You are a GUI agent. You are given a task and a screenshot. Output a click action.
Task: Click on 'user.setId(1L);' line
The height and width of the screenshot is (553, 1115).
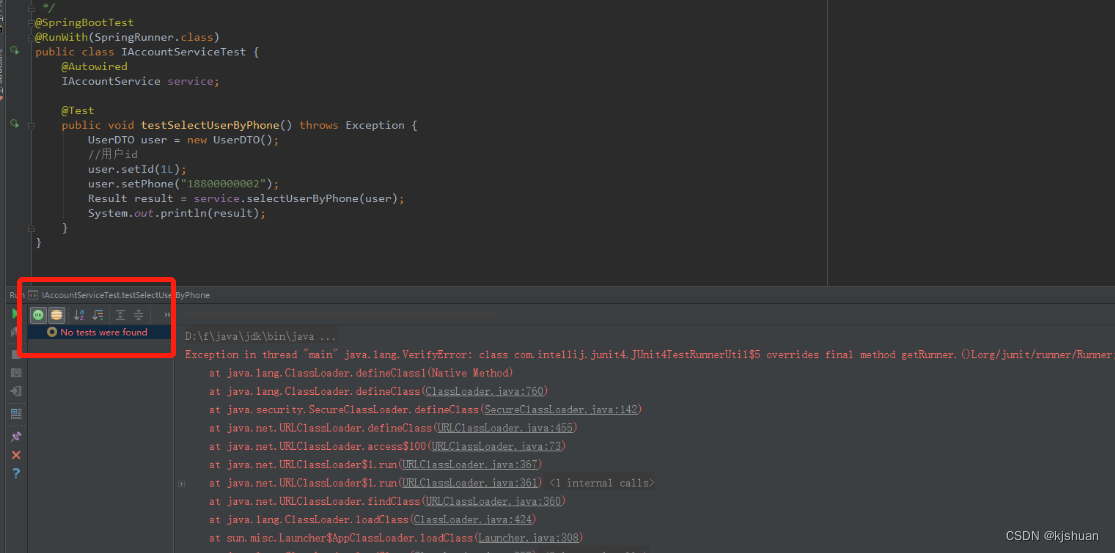coord(137,169)
